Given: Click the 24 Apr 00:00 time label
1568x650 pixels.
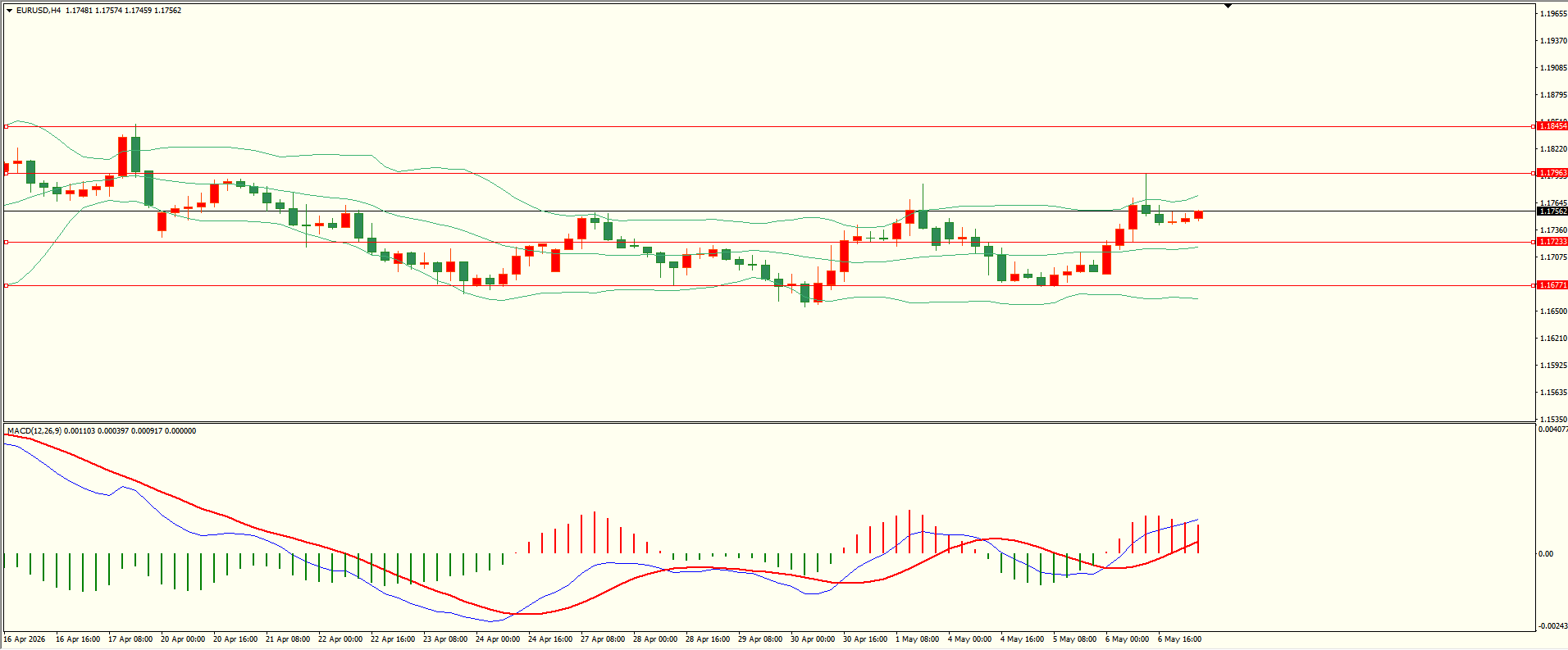Looking at the screenshot, I should 498,639.
